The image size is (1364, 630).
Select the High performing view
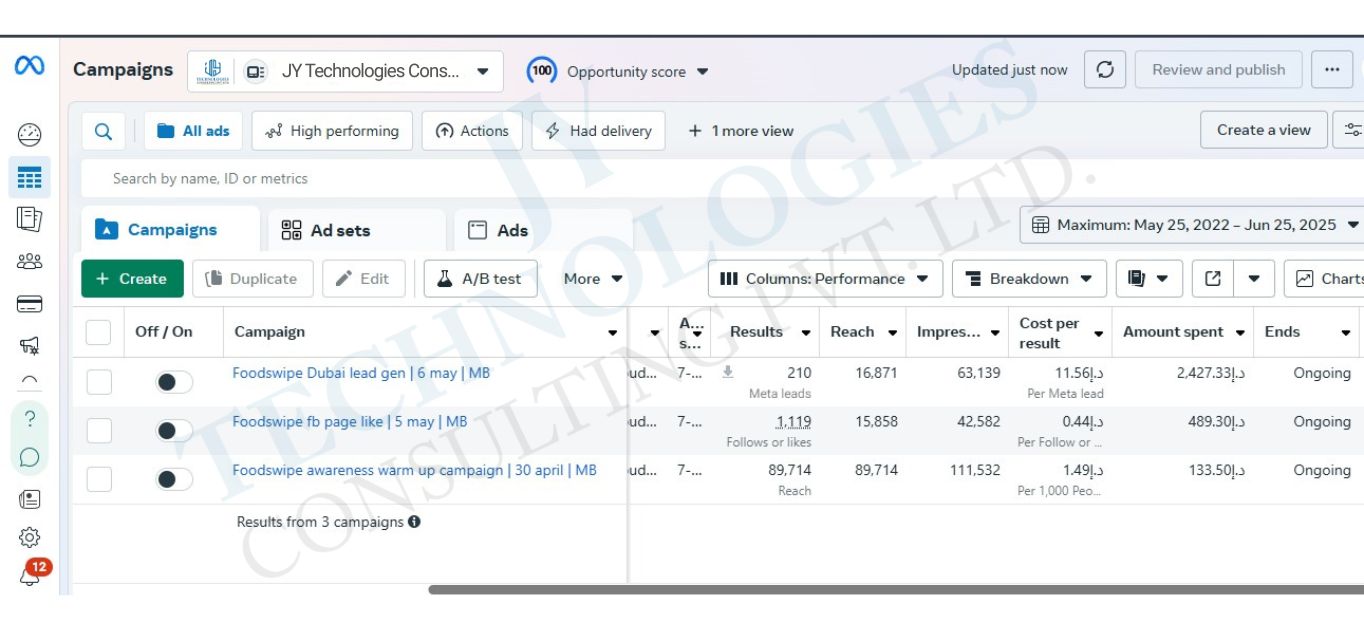[332, 131]
